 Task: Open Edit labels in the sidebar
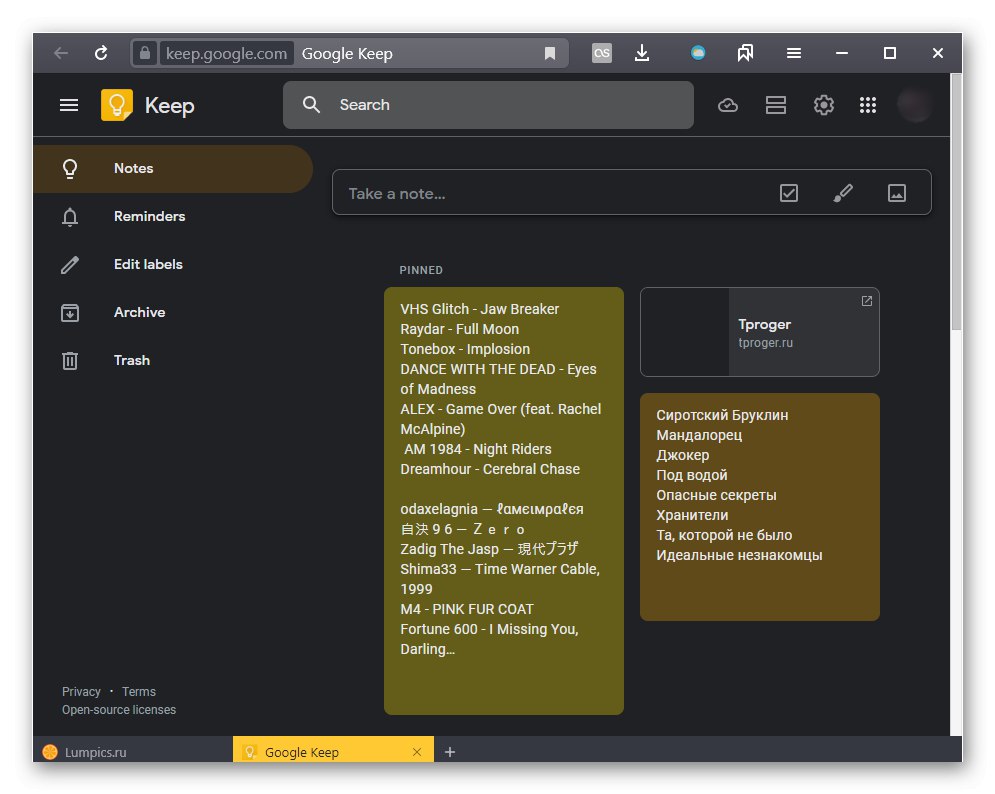(173, 265)
